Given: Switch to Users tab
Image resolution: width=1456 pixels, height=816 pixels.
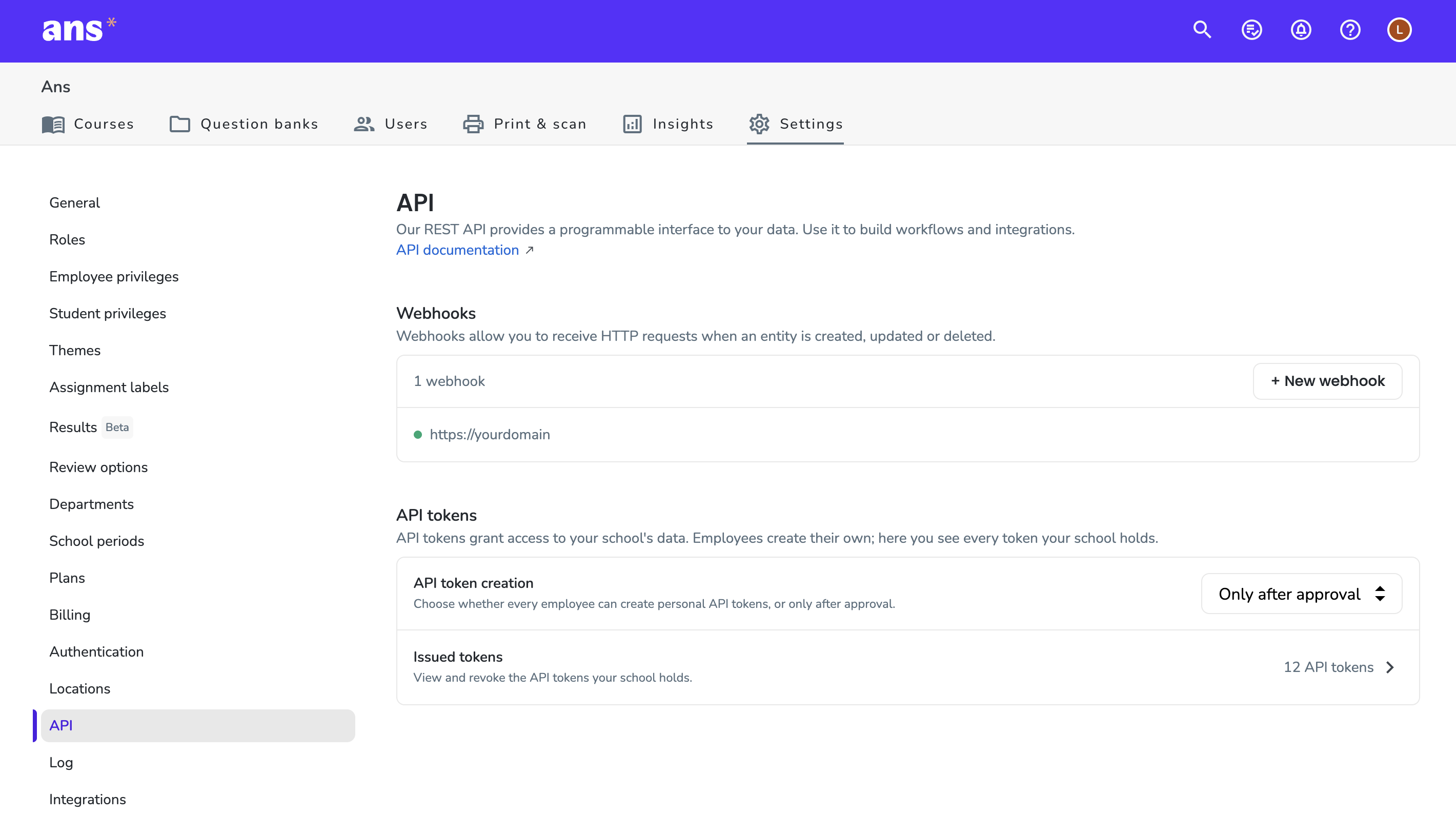Looking at the screenshot, I should click(x=391, y=124).
